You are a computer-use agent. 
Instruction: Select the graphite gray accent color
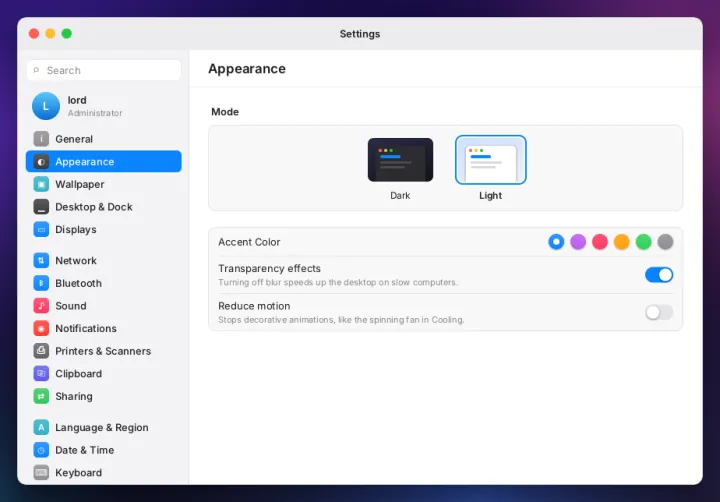coord(665,242)
